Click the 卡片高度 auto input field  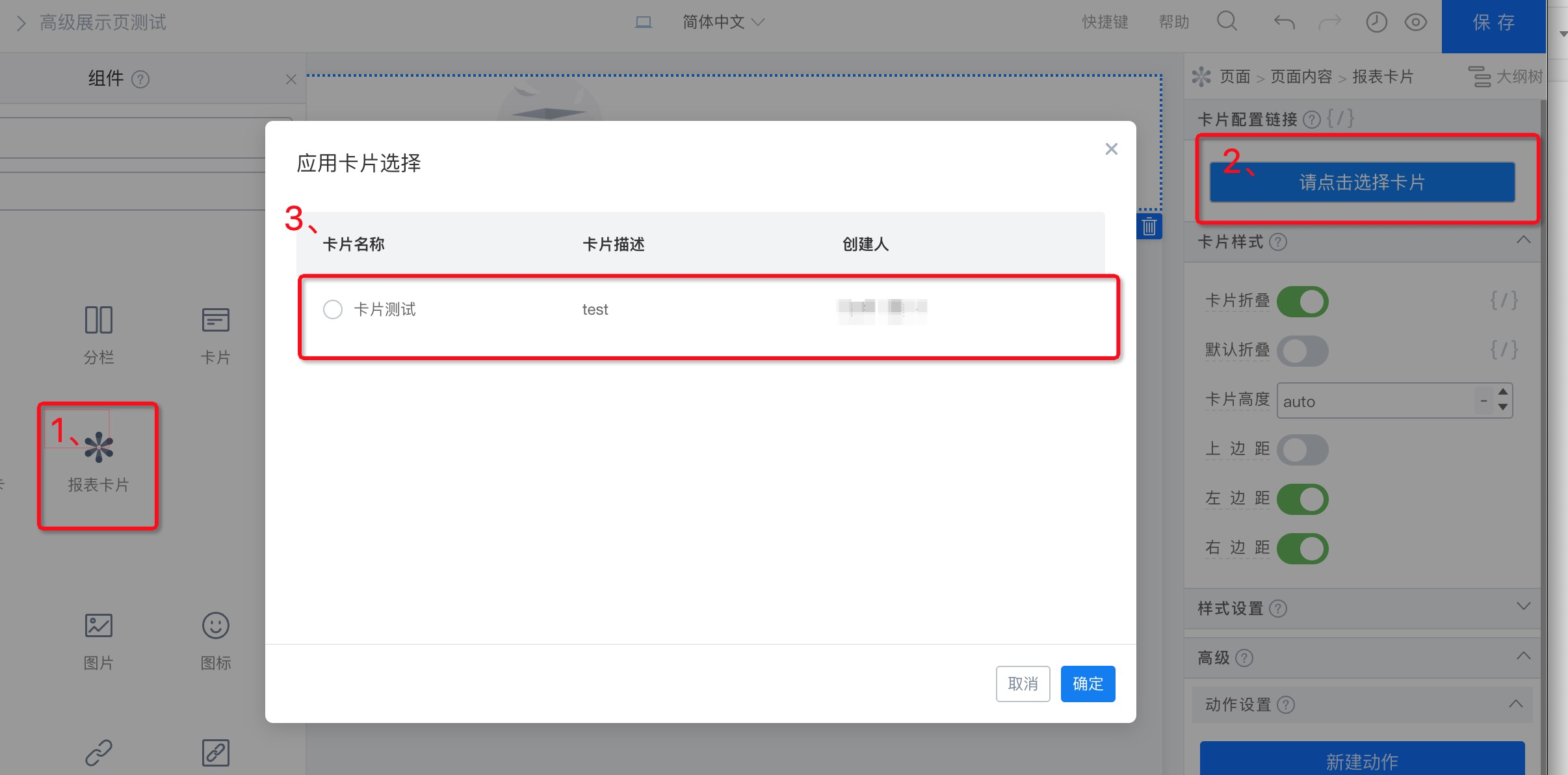click(1375, 401)
